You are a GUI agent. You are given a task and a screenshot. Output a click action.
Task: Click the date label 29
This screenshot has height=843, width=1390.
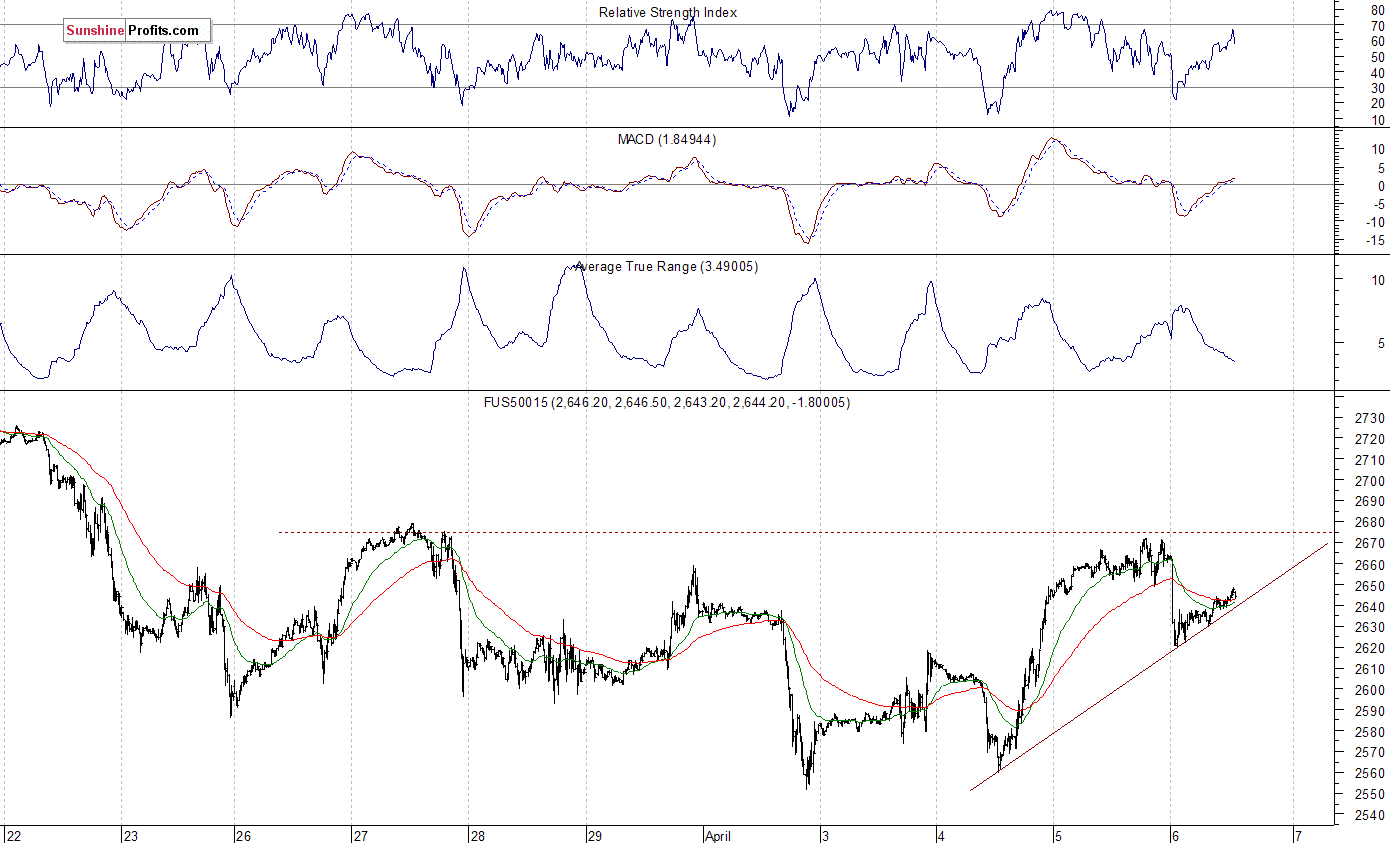[x=596, y=834]
